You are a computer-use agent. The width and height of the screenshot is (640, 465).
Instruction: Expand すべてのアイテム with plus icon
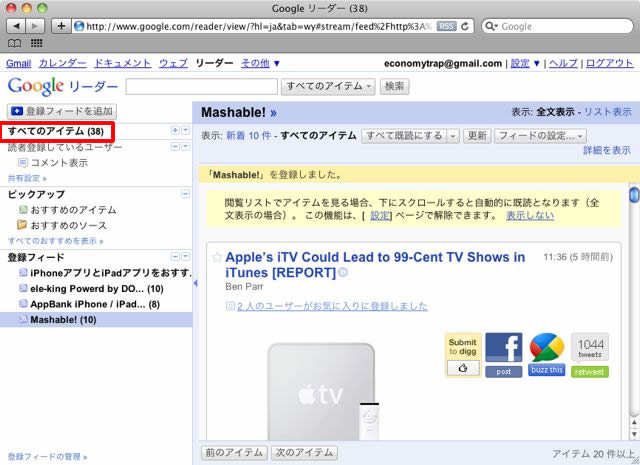pos(175,130)
